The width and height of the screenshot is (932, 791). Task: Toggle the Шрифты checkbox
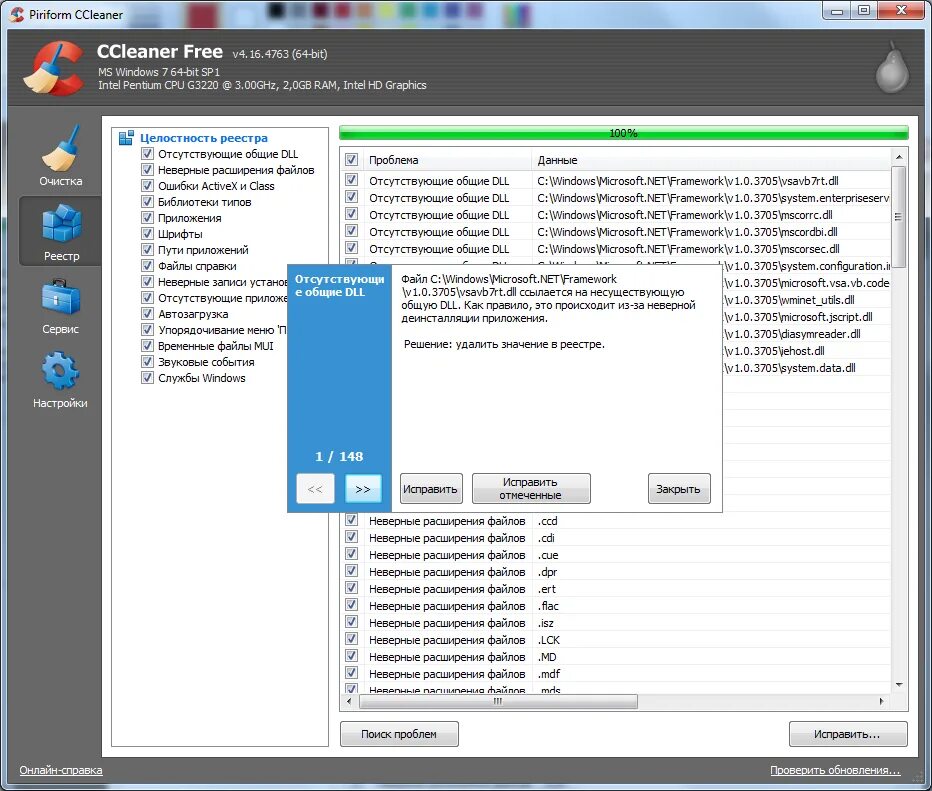point(147,234)
